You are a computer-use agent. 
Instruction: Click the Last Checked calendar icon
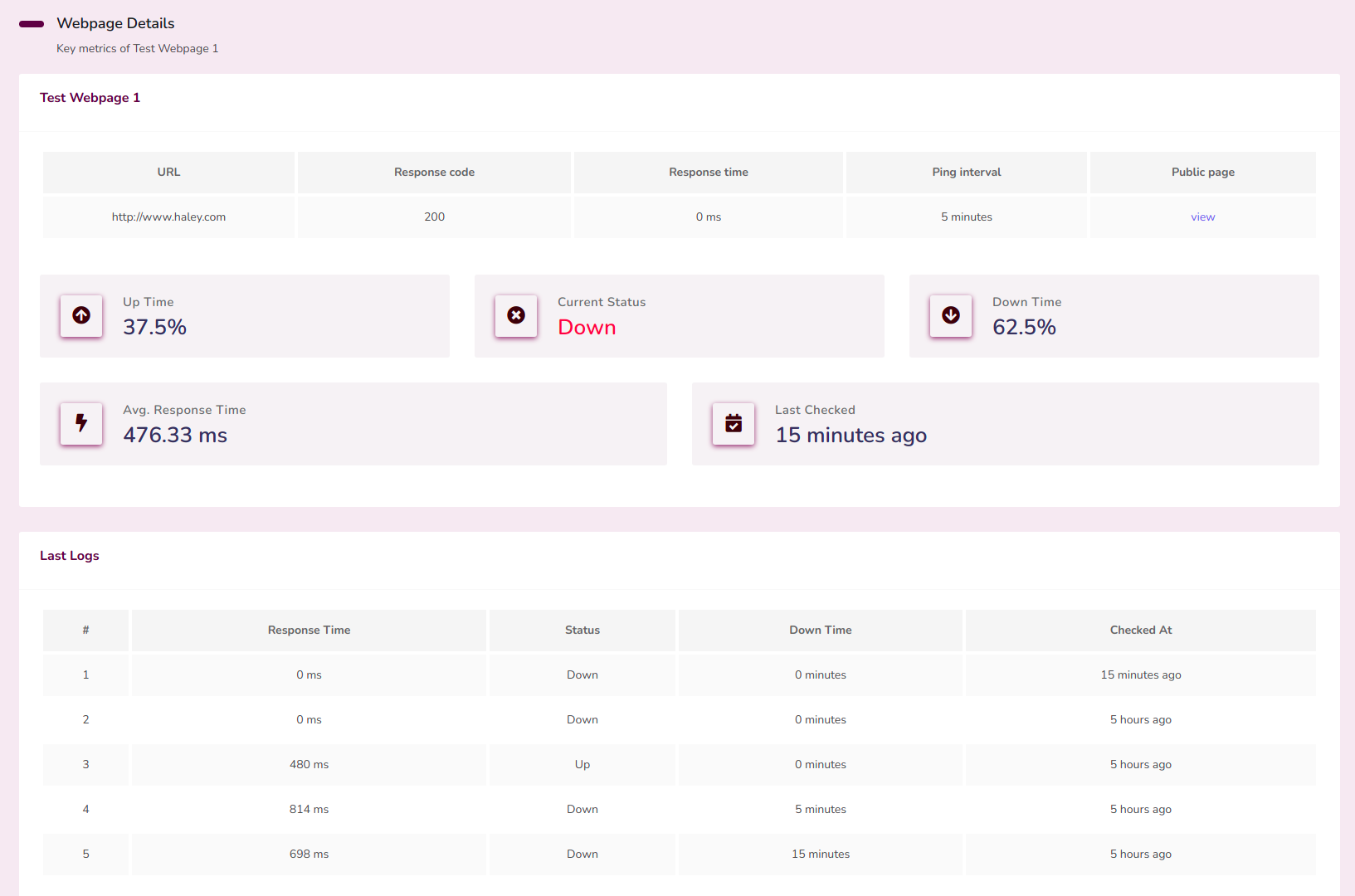734,423
